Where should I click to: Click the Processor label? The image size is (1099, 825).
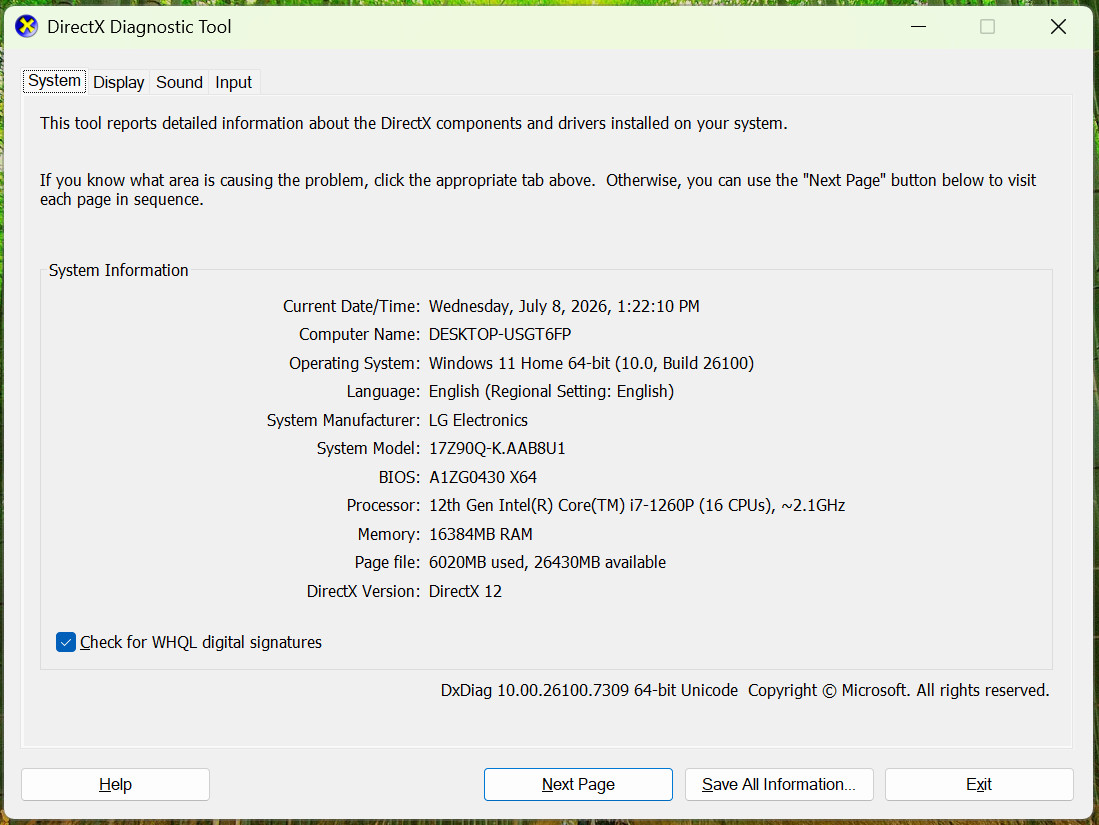pos(383,505)
